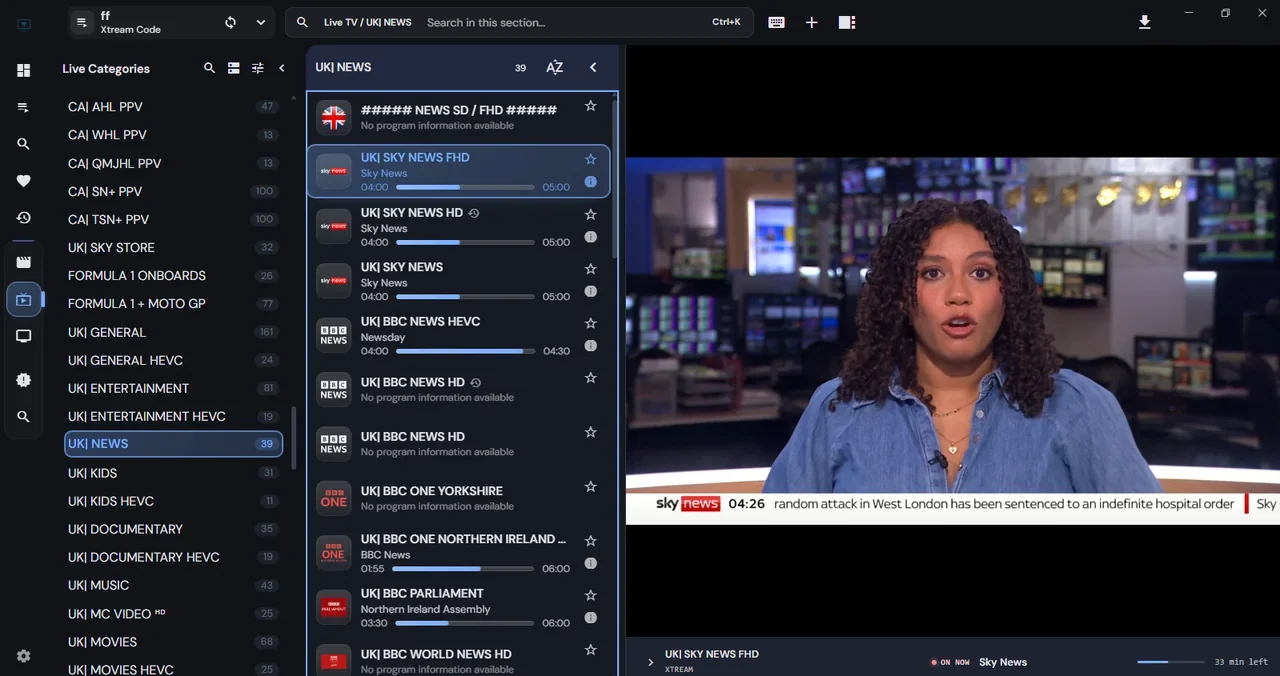Open the Series monitor icon in sidebar
The width and height of the screenshot is (1280, 676).
click(x=23, y=336)
